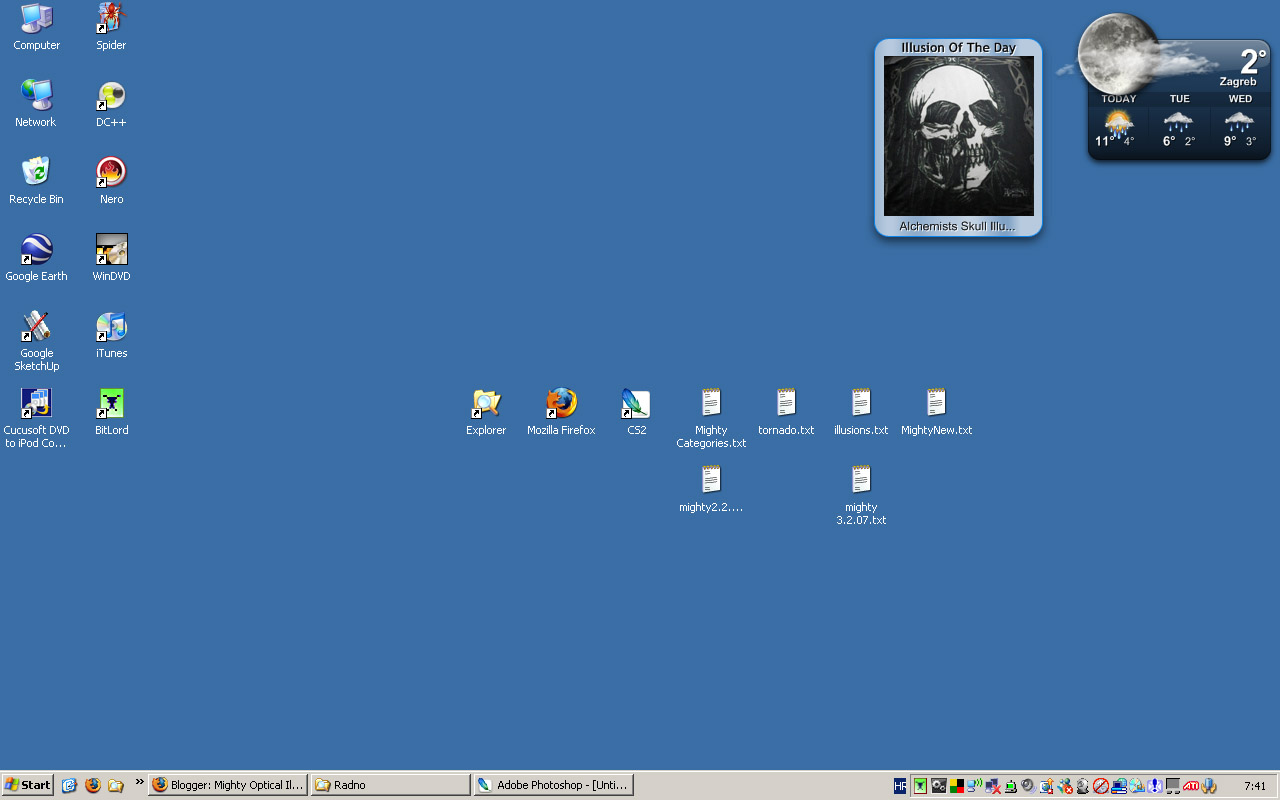Click the HR language indicator

click(x=900, y=786)
